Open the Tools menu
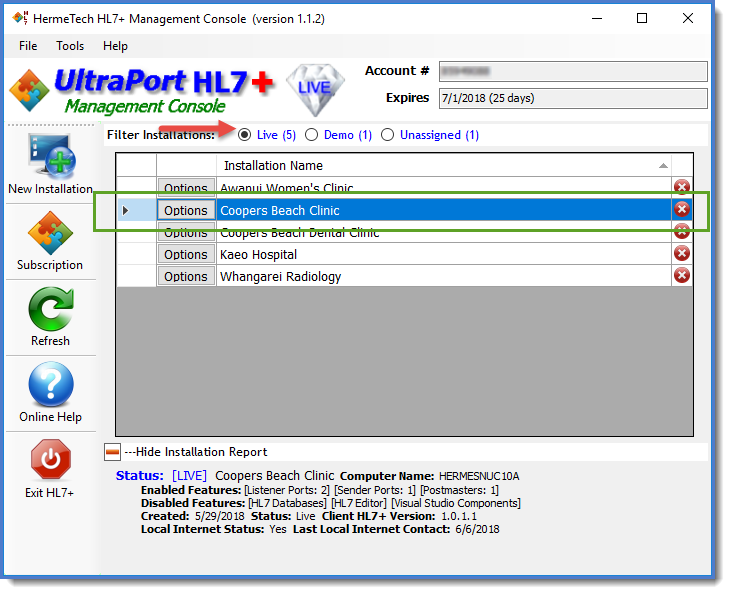The height and width of the screenshot is (594, 730). [x=70, y=46]
